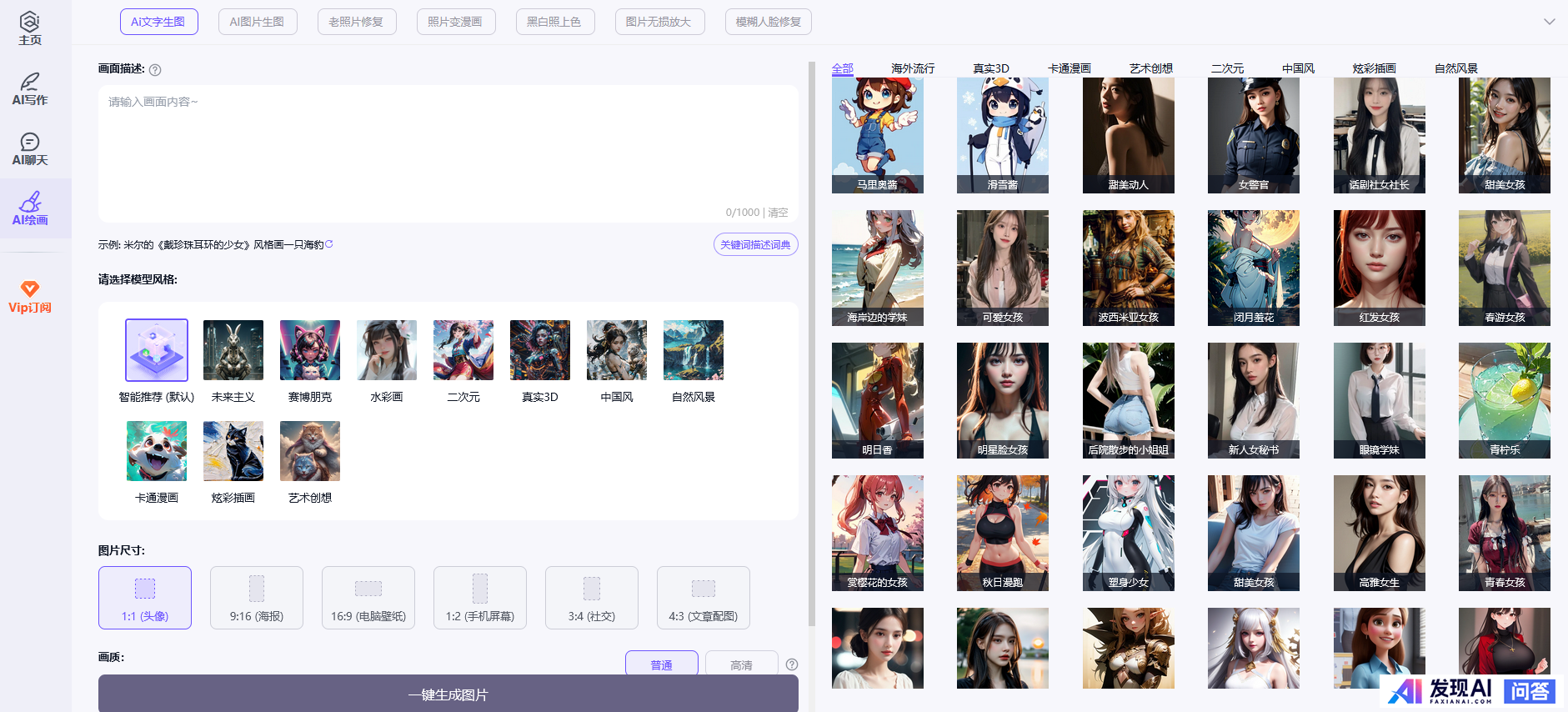Expand the top-right chevron dropdown

coord(1549,22)
